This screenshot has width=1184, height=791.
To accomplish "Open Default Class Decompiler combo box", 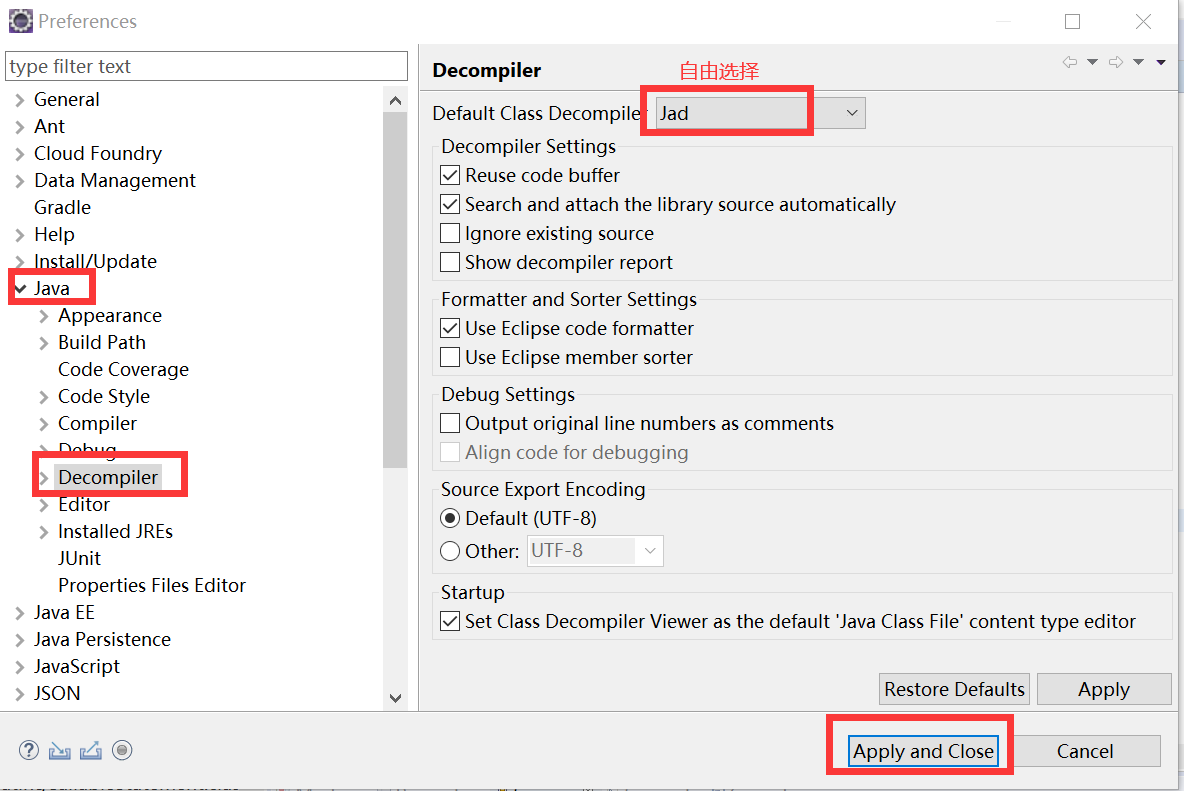I will pos(760,113).
